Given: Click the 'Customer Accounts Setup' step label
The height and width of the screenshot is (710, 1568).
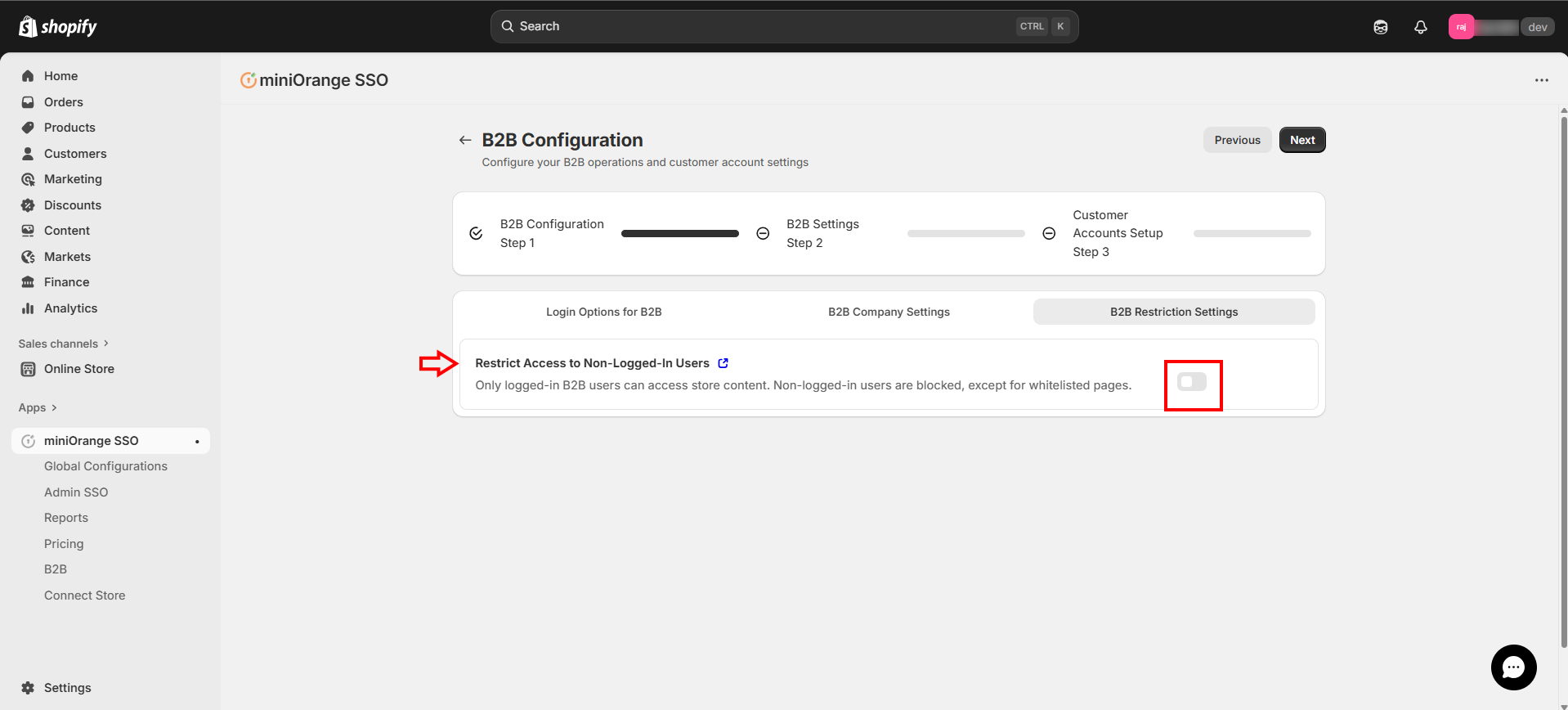Looking at the screenshot, I should (x=1118, y=224).
